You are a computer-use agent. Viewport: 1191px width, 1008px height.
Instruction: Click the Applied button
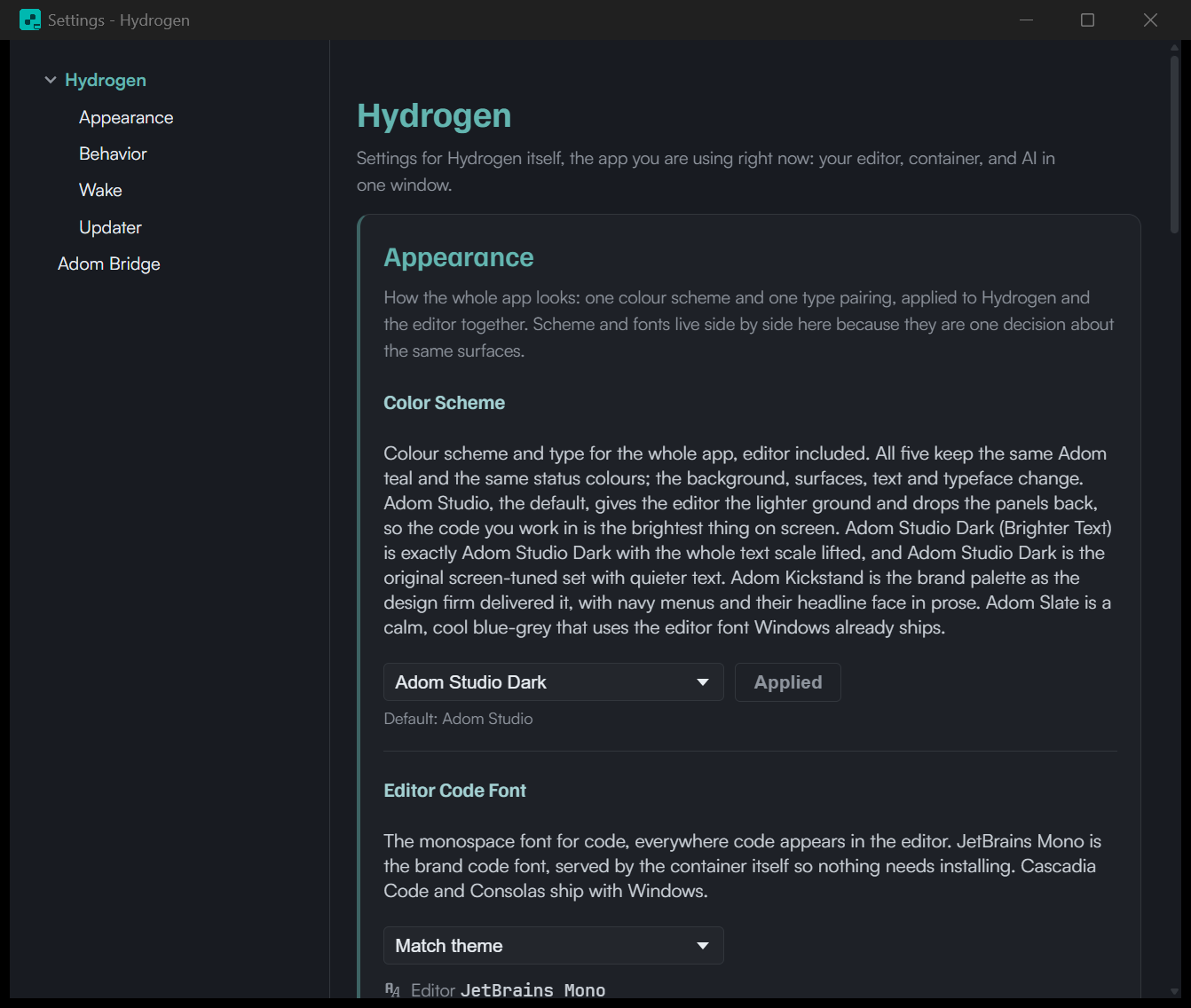(x=788, y=682)
